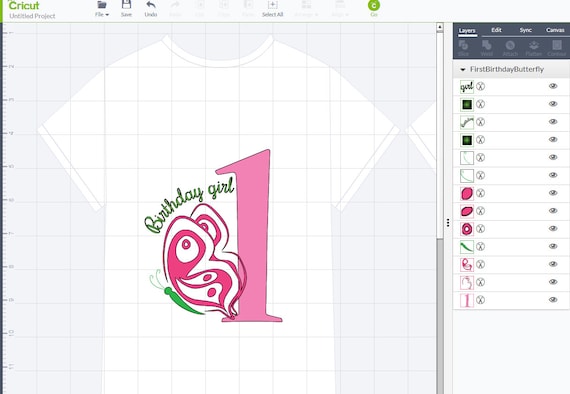Click the Weld tool in Layers panel
The height and width of the screenshot is (394, 570).
pyautogui.click(x=486, y=48)
